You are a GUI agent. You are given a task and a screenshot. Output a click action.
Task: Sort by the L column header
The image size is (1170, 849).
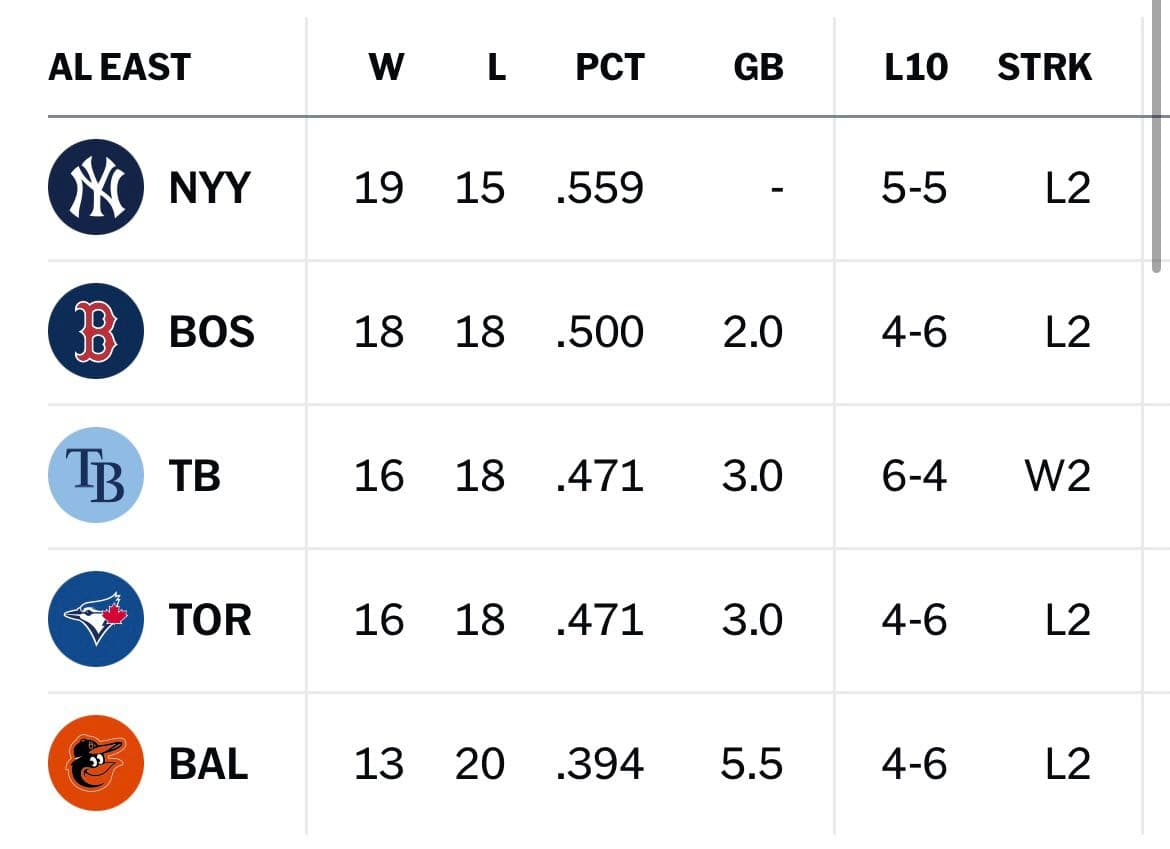497,67
